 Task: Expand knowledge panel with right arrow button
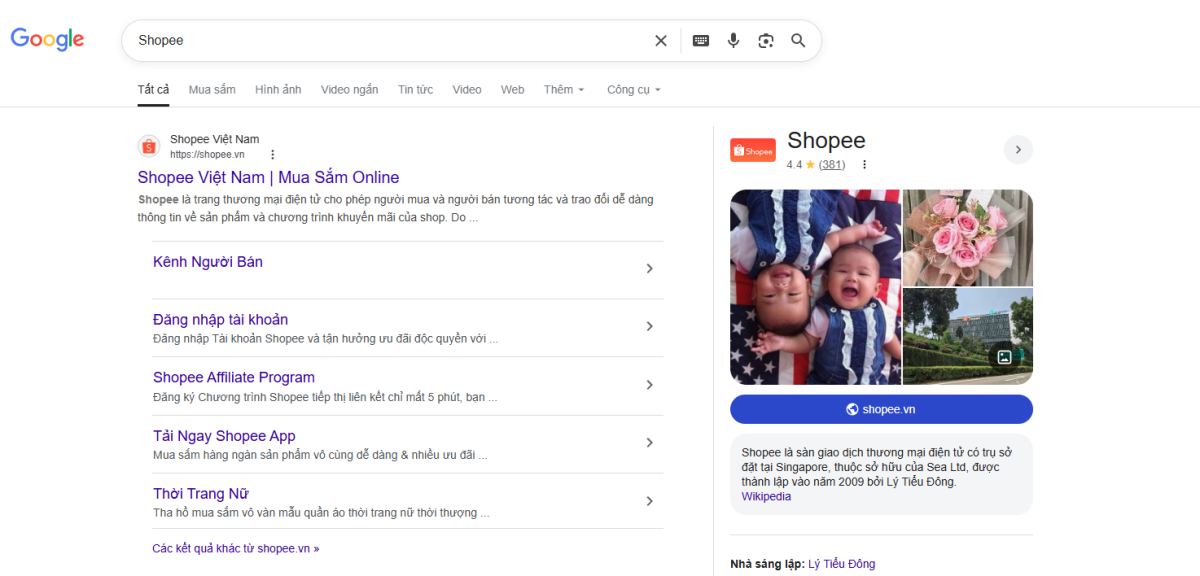pyautogui.click(x=1018, y=150)
